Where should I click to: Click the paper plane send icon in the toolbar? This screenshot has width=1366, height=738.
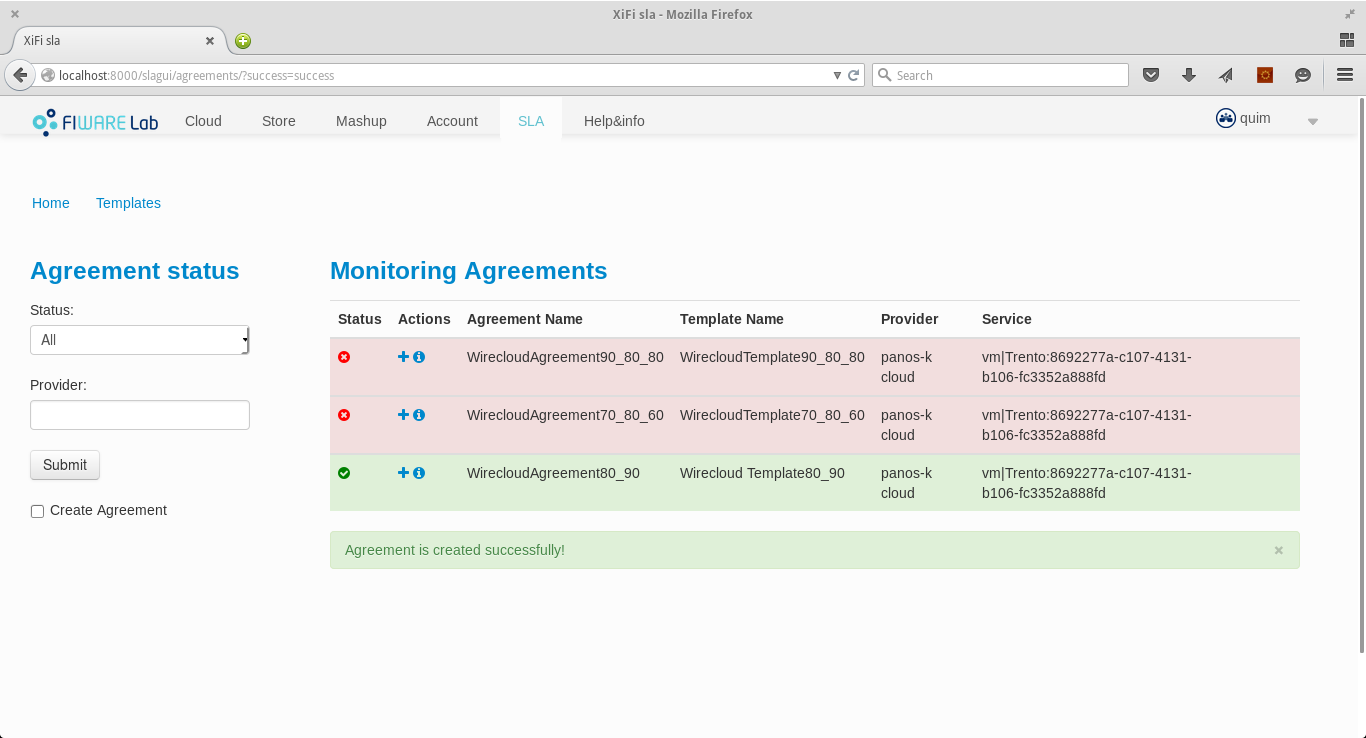(x=1226, y=75)
